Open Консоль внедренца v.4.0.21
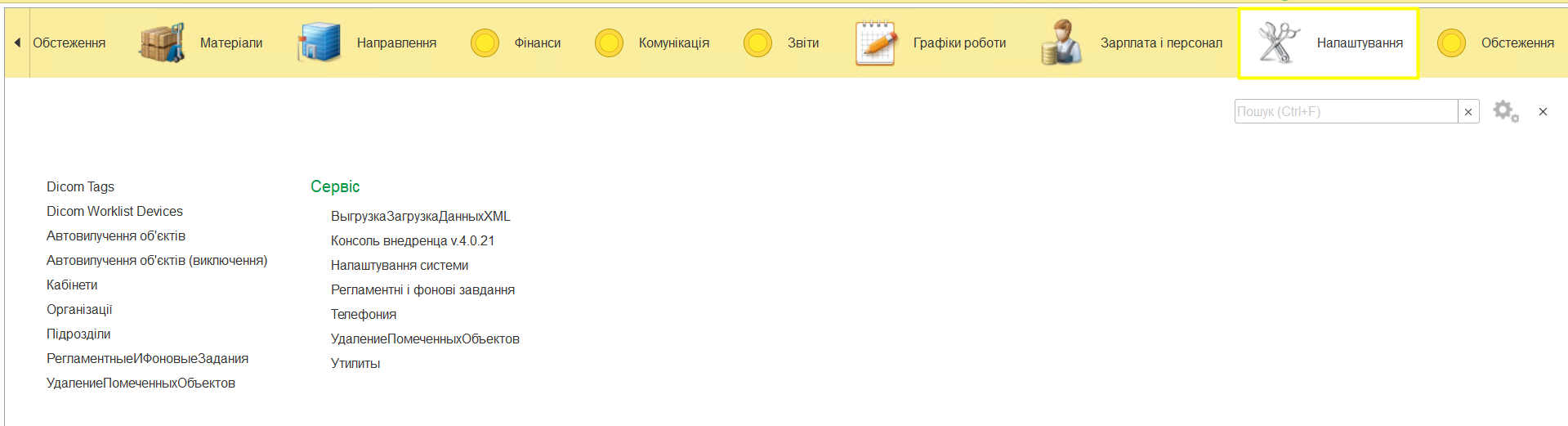Image resolution: width=1568 pixels, height=426 pixels. pyautogui.click(x=413, y=241)
